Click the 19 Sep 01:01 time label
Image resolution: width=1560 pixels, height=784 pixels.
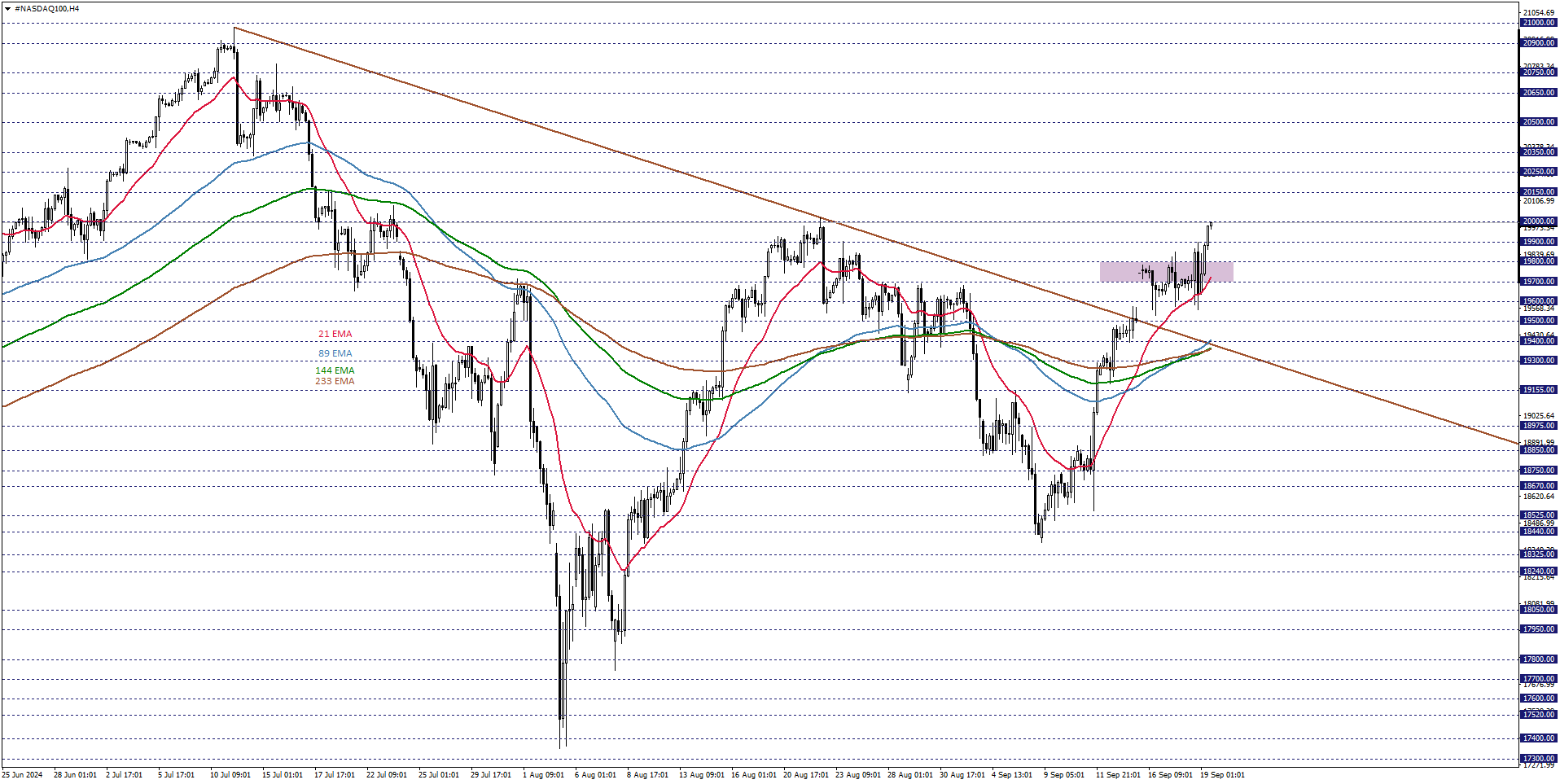tap(1222, 775)
